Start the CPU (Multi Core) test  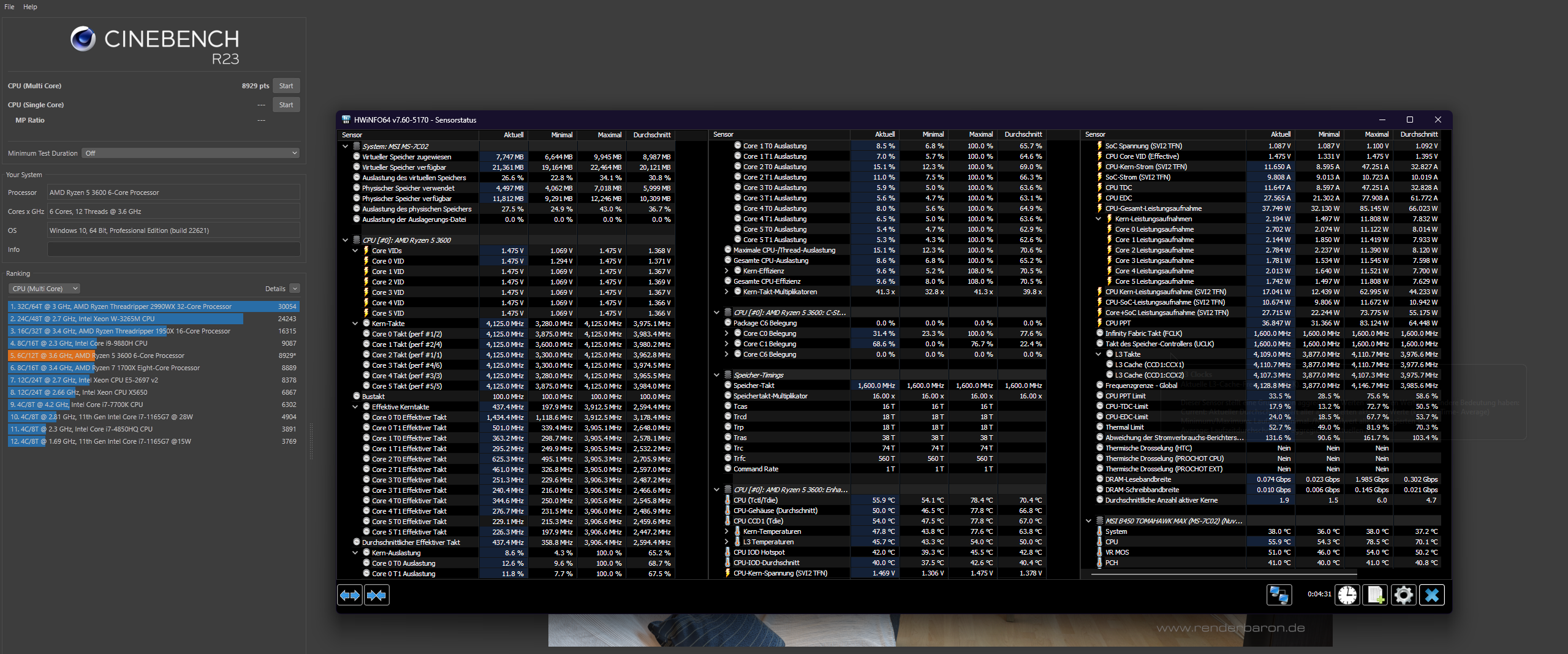[286, 86]
